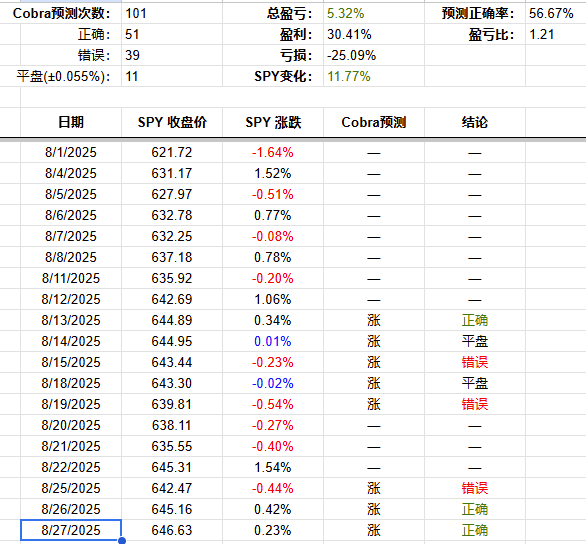Select the -0.20% change cell

(273, 278)
